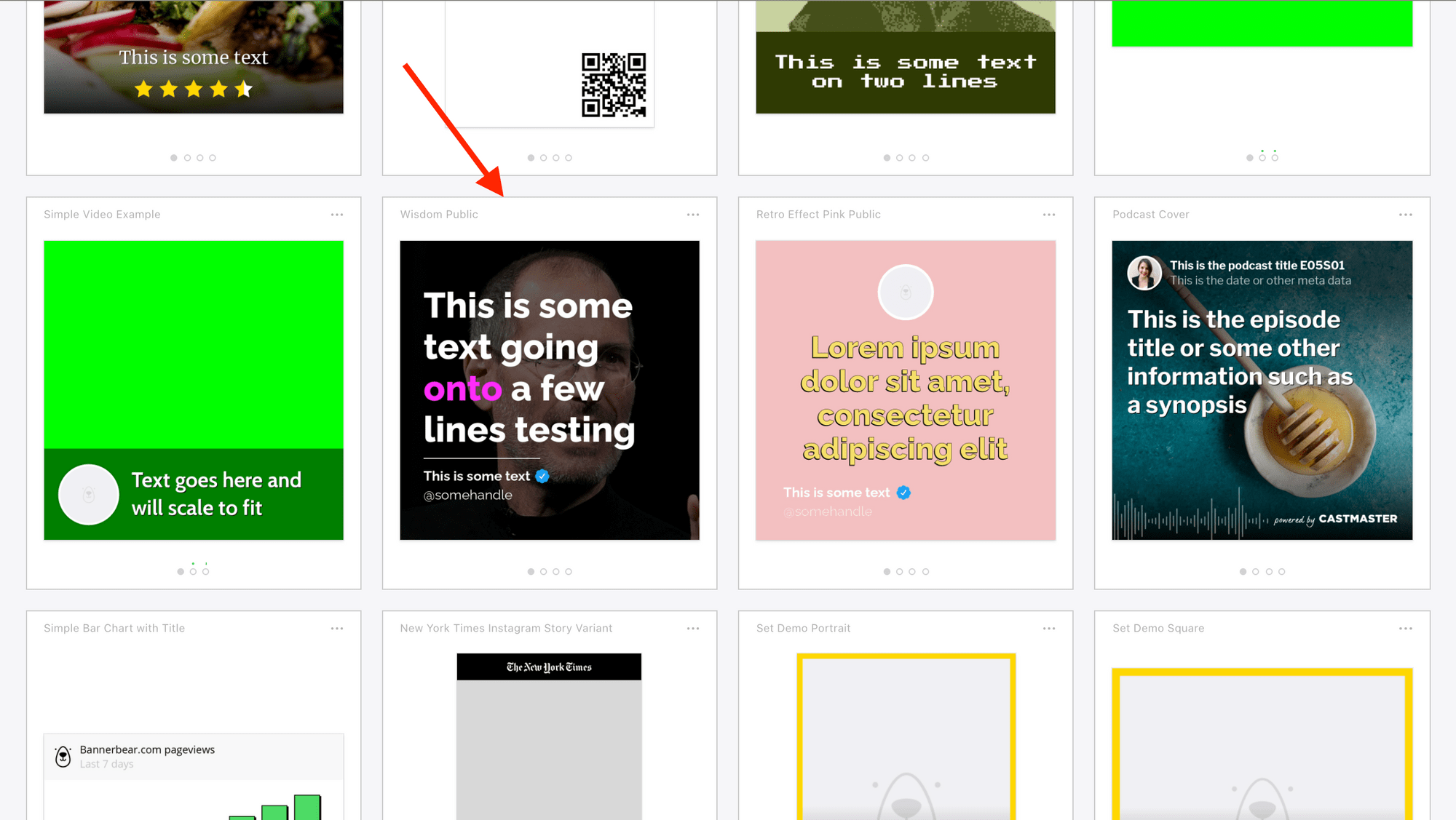Select fourth carousel dot under Wisdom Public
The height and width of the screenshot is (820, 1456).
click(x=569, y=572)
